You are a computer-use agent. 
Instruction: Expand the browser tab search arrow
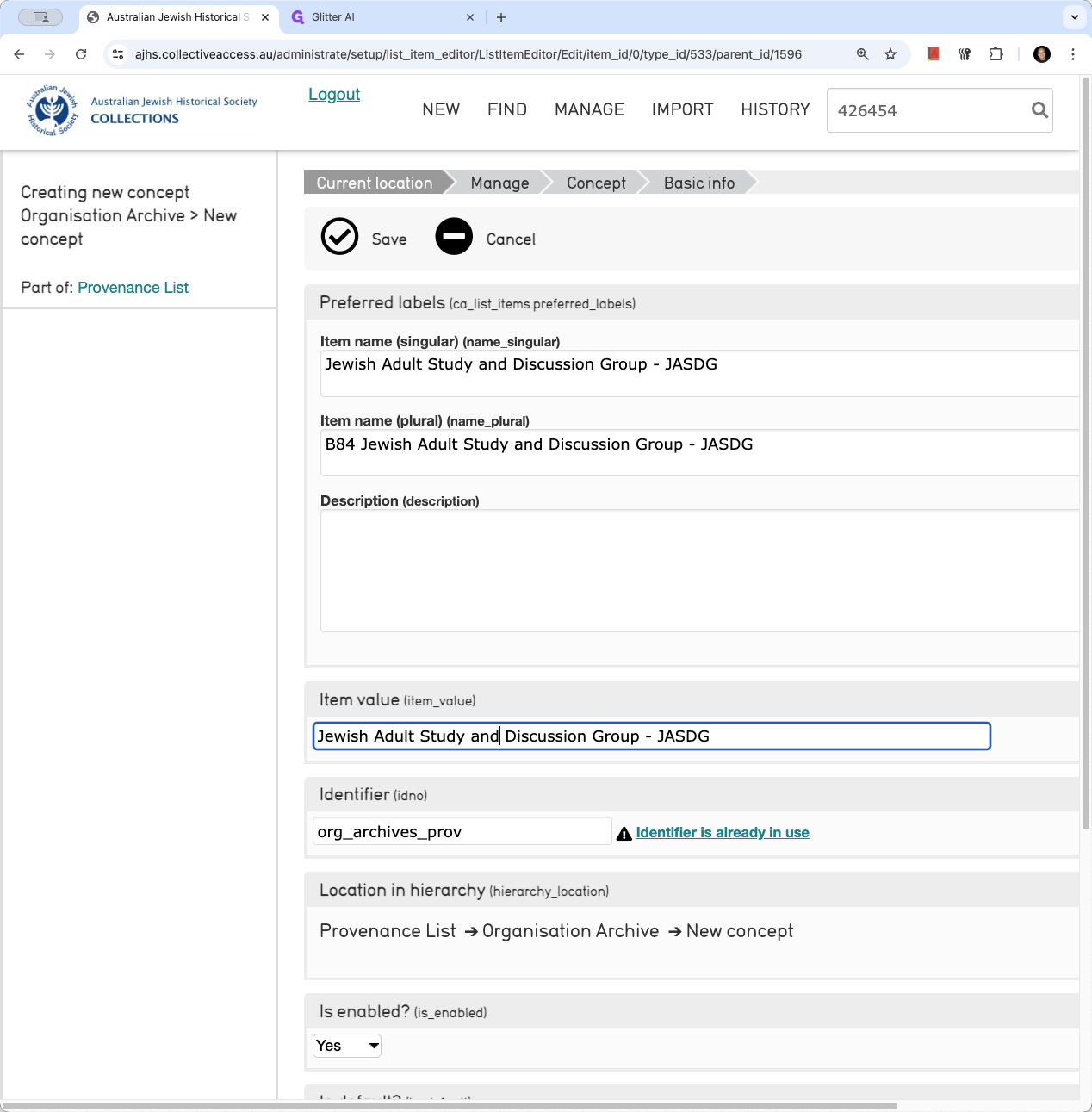click(1074, 16)
